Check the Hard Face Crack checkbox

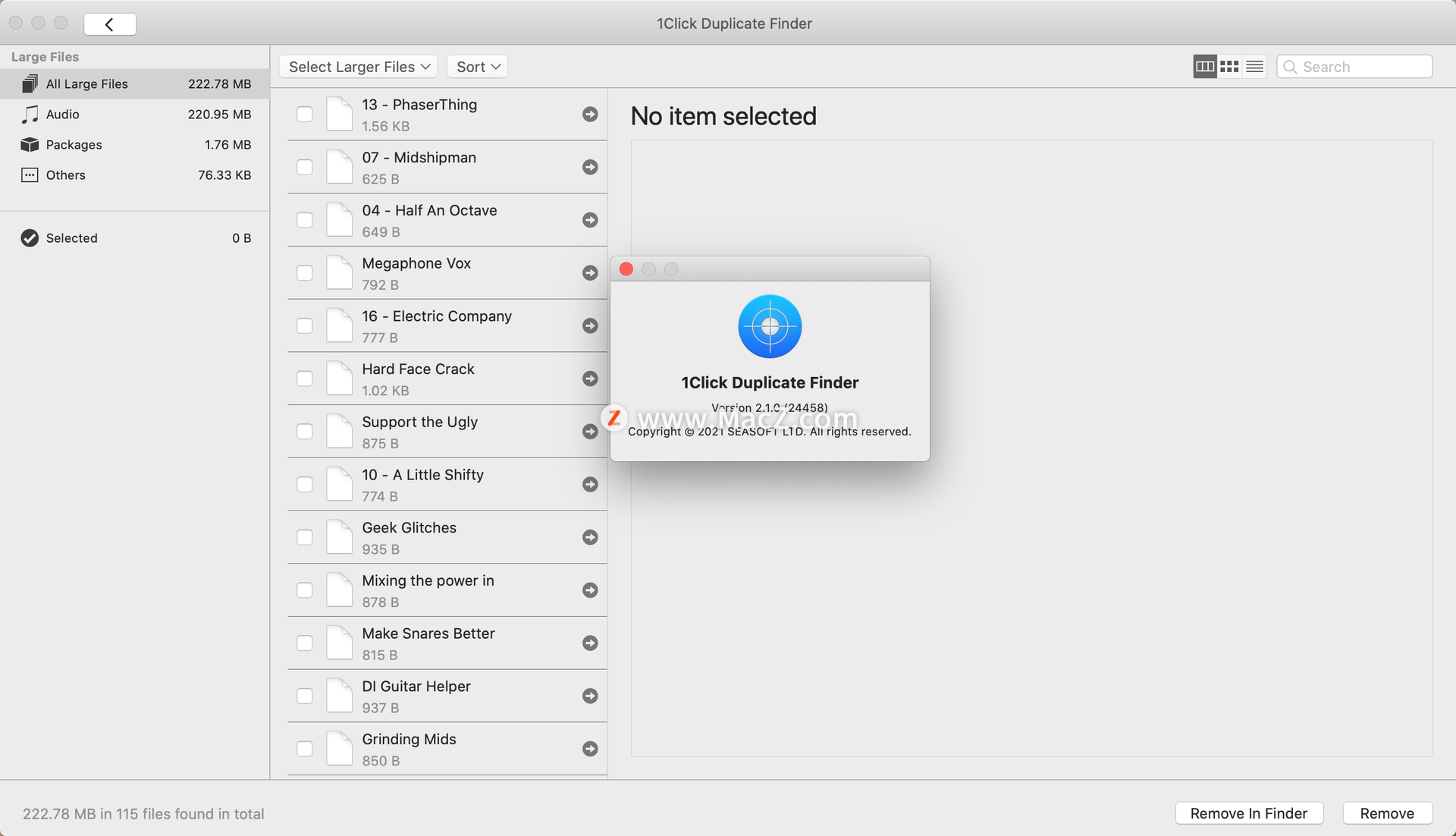[x=305, y=379]
